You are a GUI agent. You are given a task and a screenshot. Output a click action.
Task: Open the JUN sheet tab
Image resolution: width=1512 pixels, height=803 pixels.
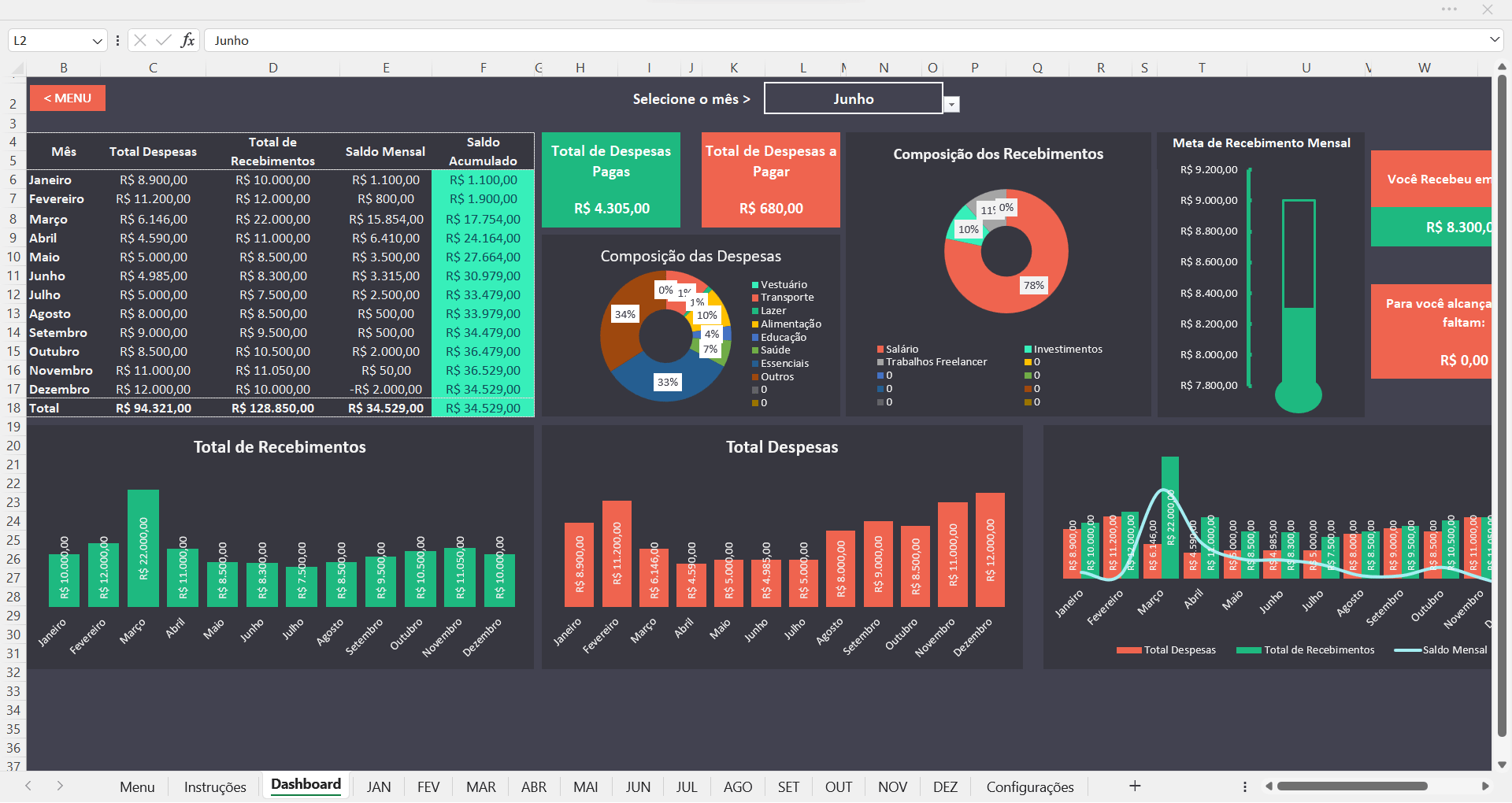pyautogui.click(x=638, y=786)
